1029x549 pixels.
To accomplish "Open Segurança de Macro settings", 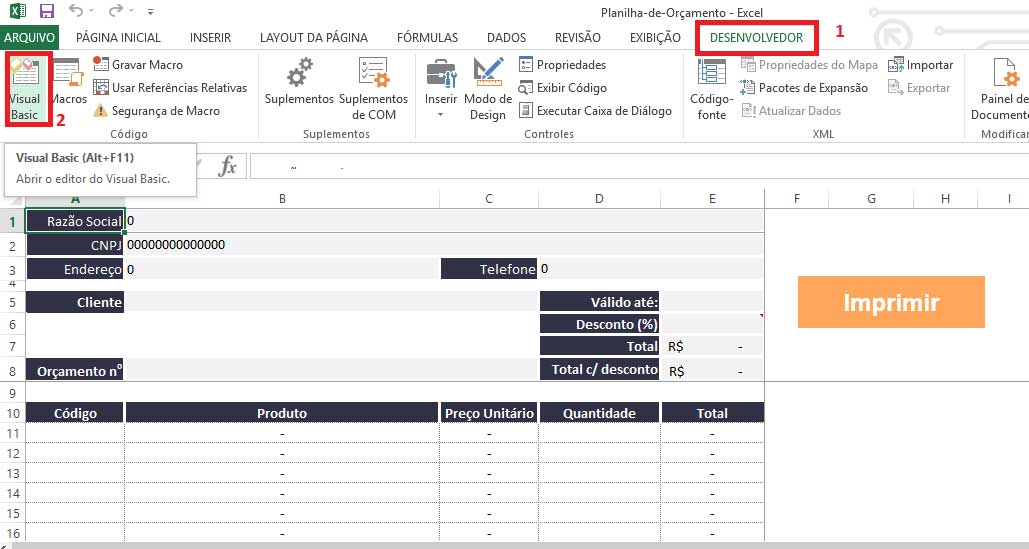I will [156, 111].
